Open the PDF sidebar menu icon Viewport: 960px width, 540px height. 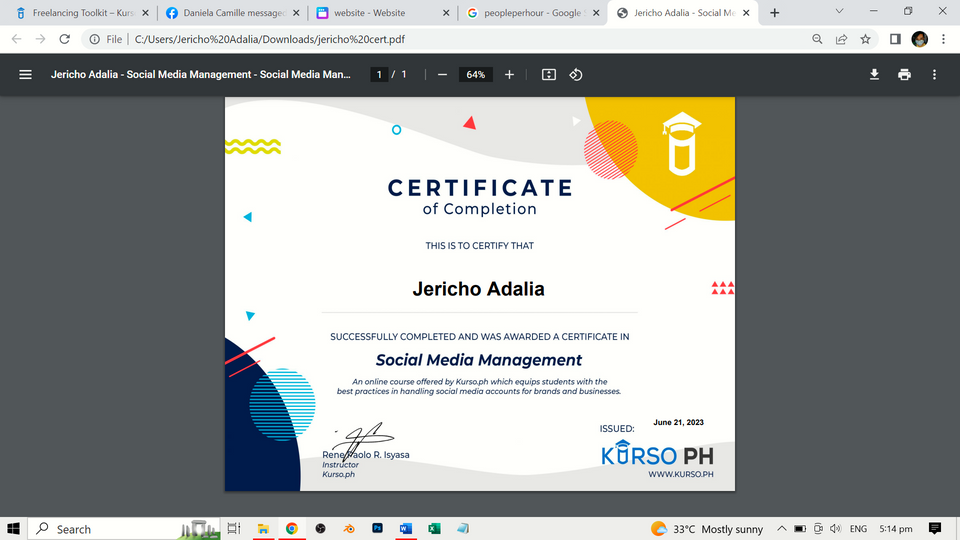(x=26, y=75)
